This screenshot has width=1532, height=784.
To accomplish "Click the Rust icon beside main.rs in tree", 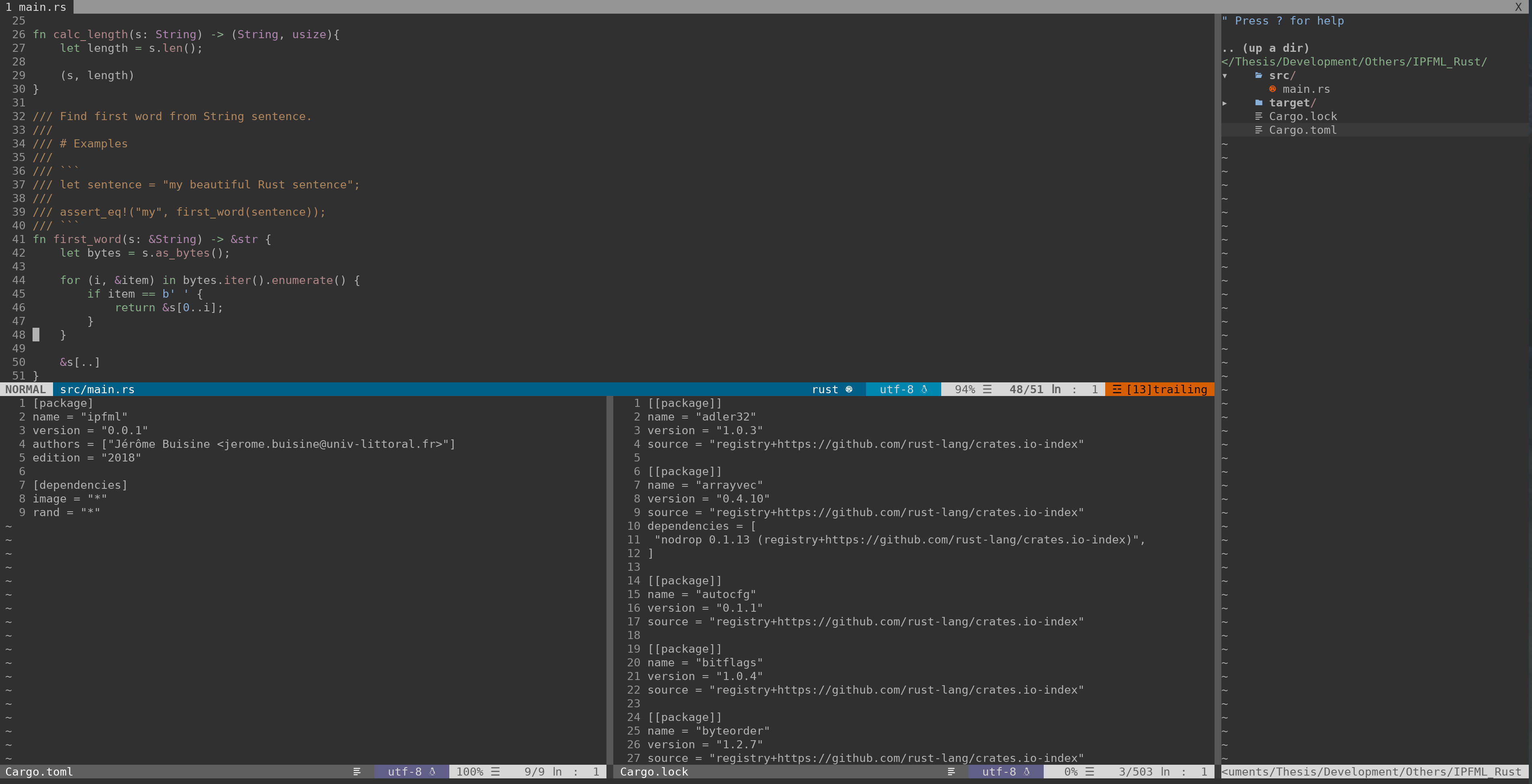I will [x=1272, y=89].
